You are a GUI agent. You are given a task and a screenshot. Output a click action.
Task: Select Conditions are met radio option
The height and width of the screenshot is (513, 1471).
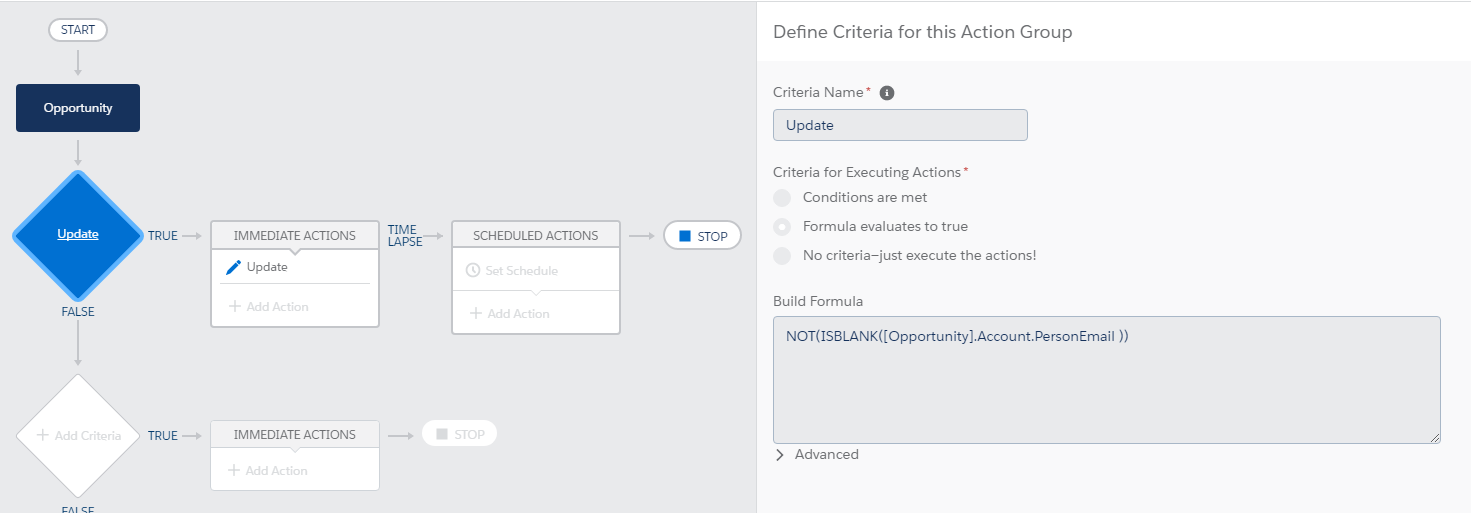[782, 198]
